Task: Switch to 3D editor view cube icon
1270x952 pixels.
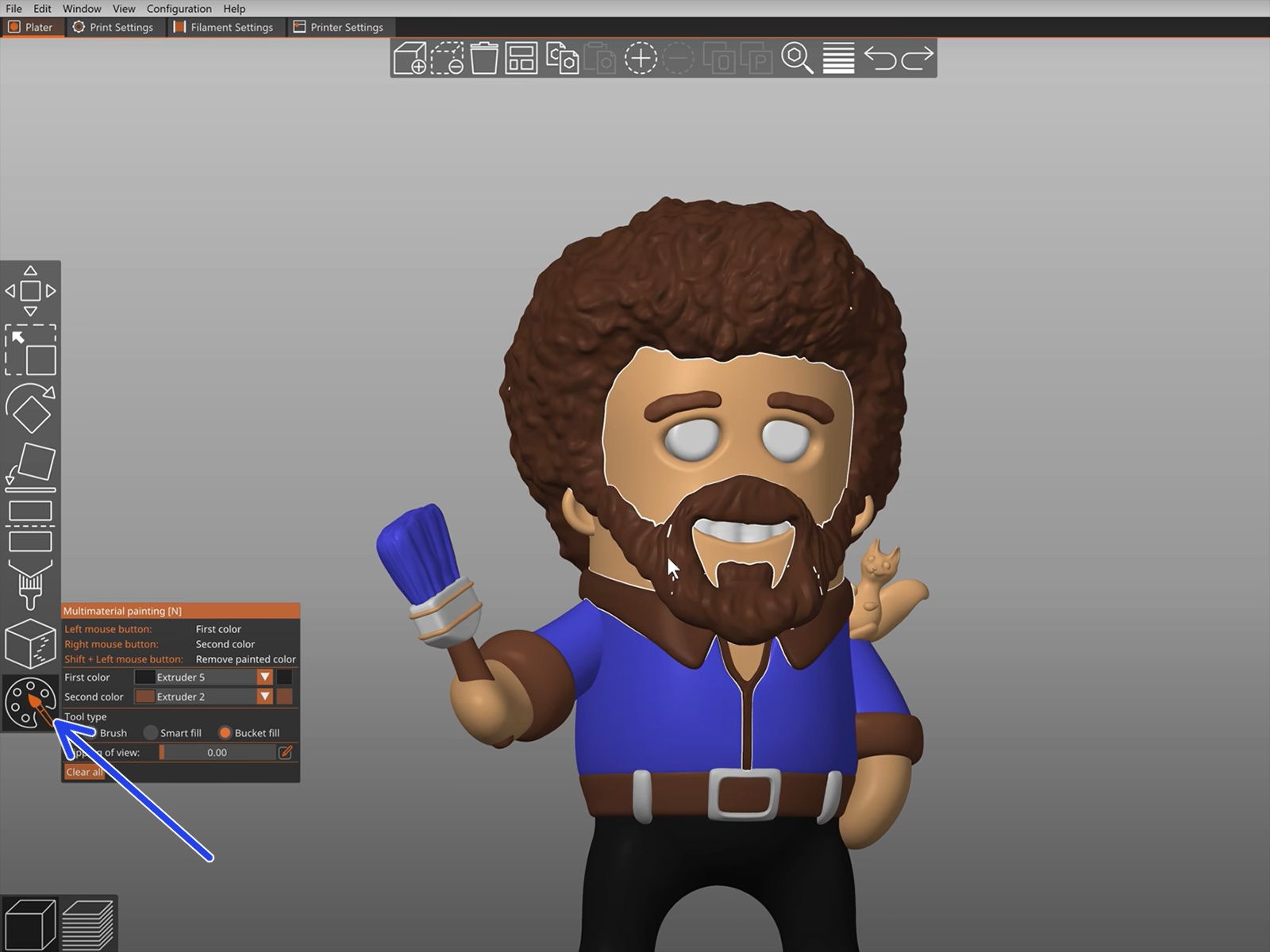Action: 30,923
